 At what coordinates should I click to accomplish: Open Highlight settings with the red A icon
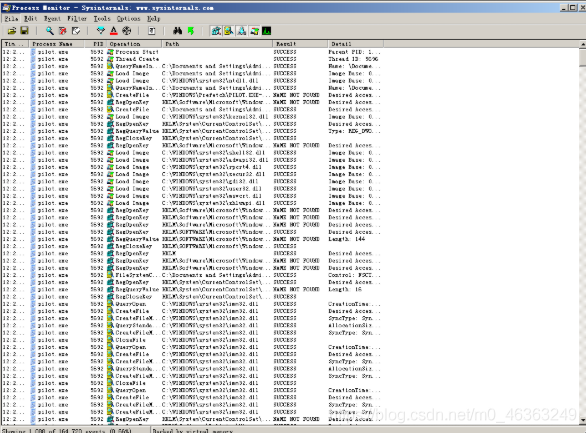click(114, 31)
